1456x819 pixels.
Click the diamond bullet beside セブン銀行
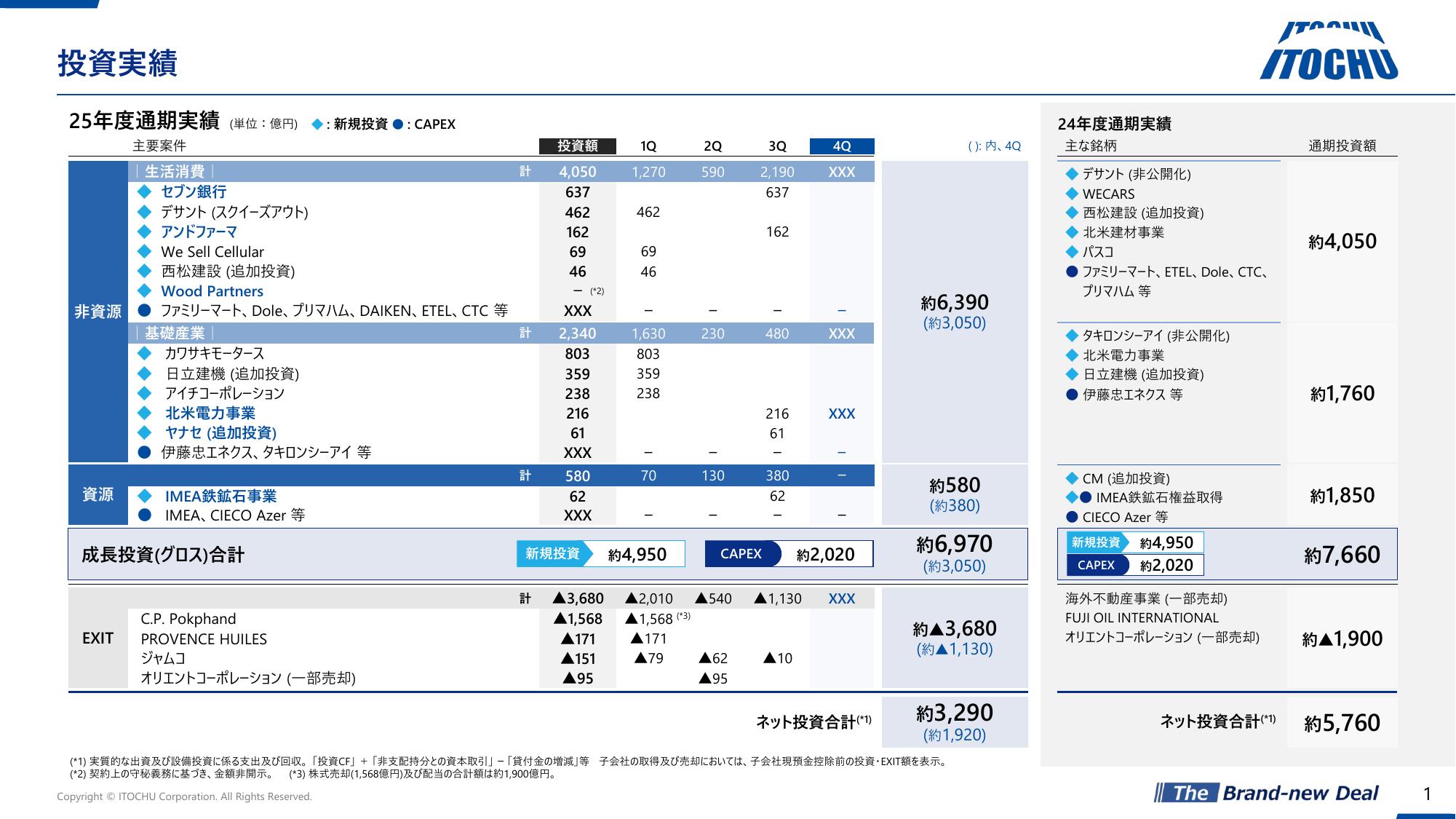click(x=145, y=192)
